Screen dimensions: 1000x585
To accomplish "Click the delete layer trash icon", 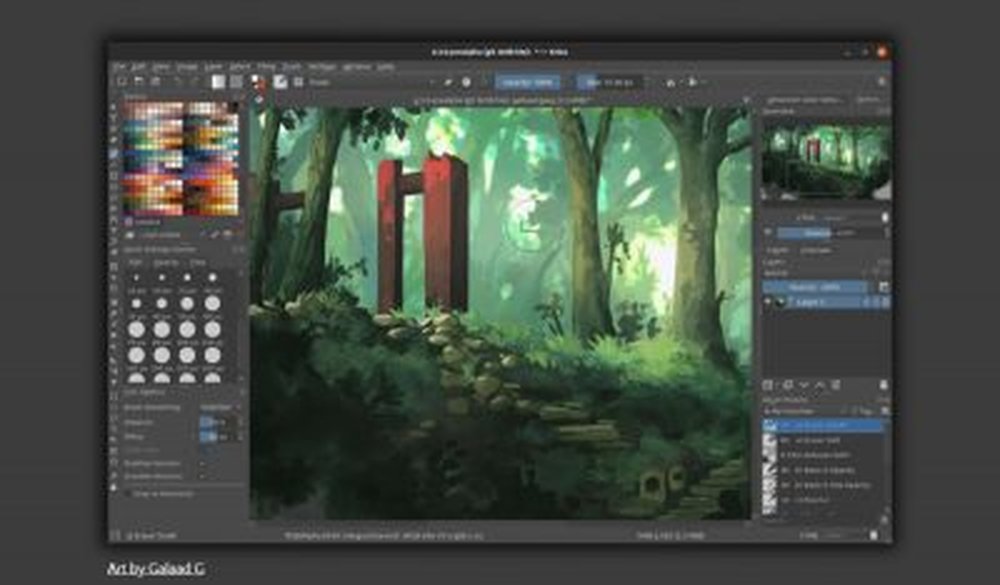I will [x=883, y=384].
